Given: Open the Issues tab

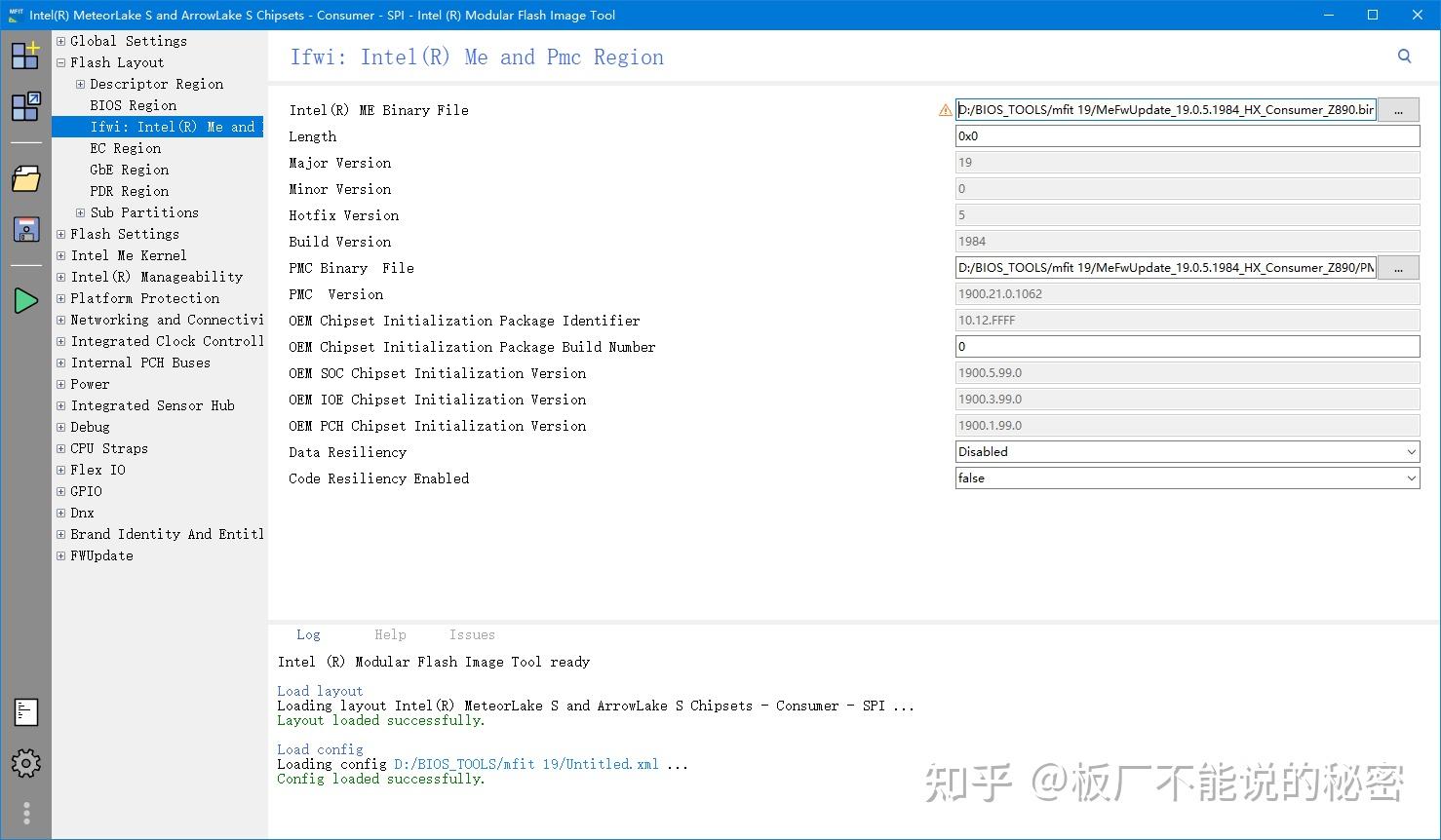Looking at the screenshot, I should click(472, 634).
